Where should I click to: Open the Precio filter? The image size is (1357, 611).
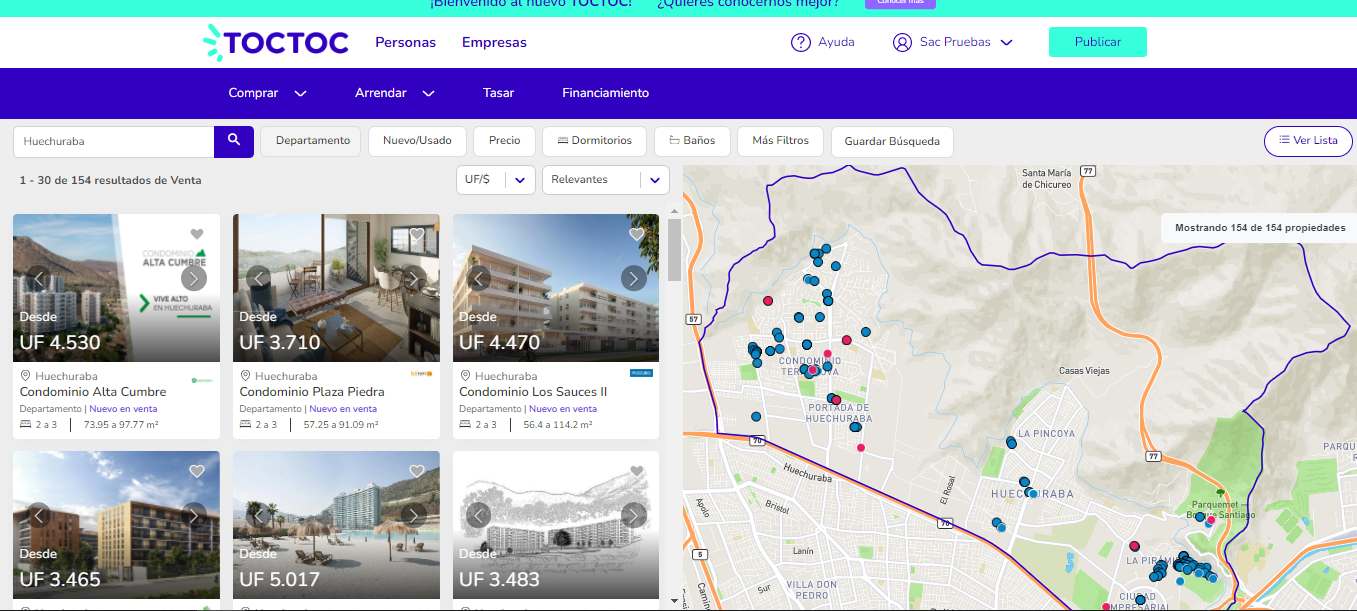[x=505, y=141]
